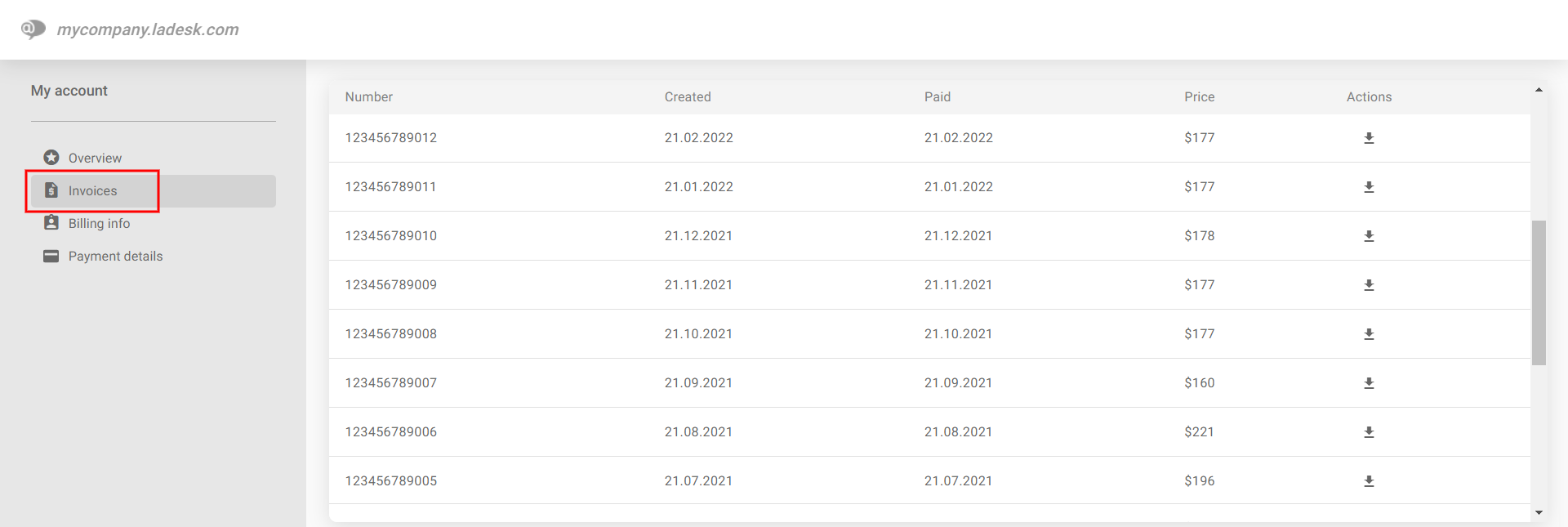The image size is (1568, 527).
Task: Download invoice 123456789007
Action: point(1369,383)
